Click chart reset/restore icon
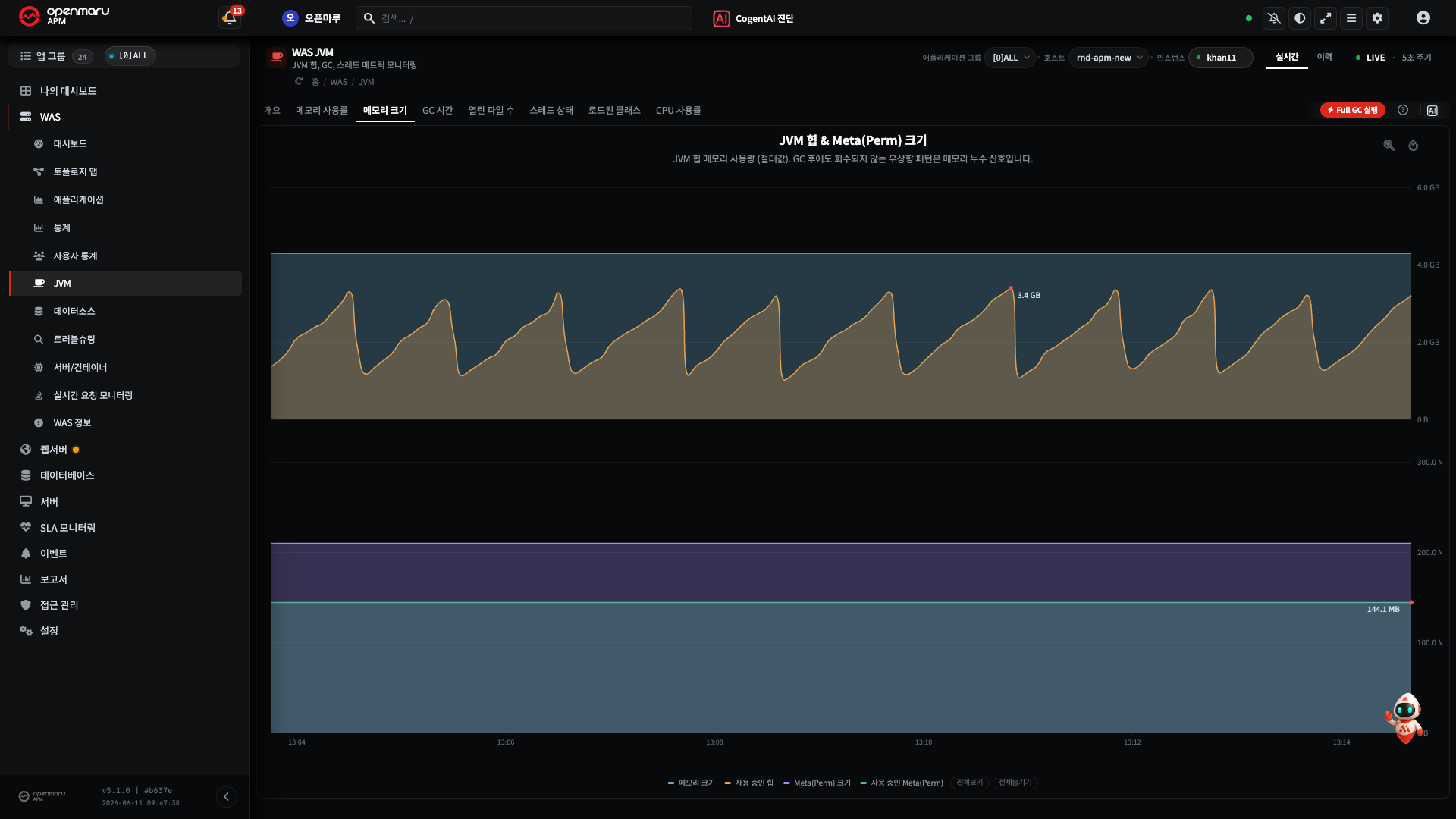The image size is (1456, 819). pyautogui.click(x=1414, y=146)
